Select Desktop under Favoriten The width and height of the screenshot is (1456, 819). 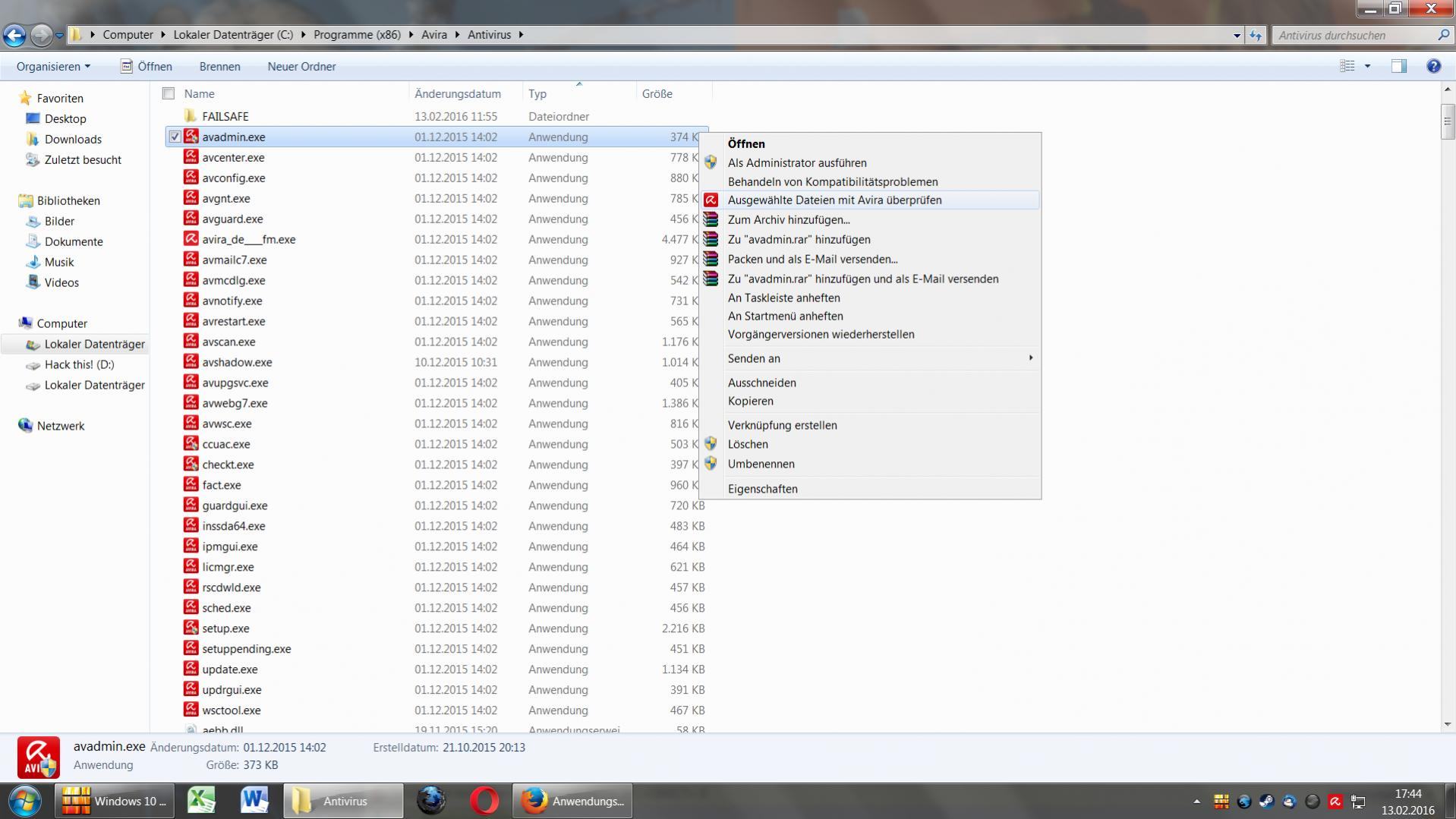(x=65, y=118)
